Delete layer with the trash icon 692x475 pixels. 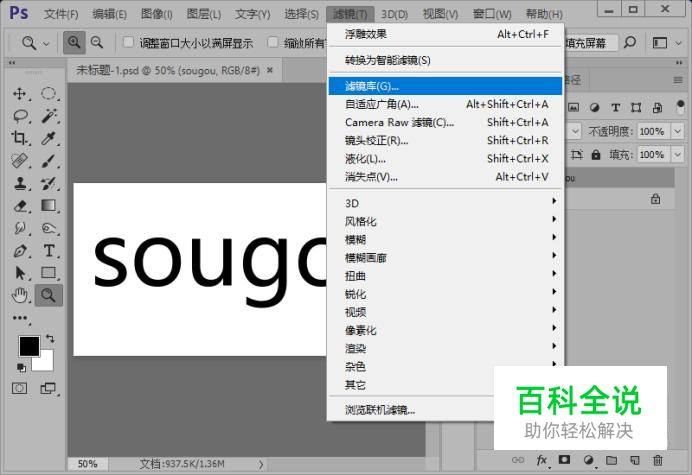(x=658, y=460)
